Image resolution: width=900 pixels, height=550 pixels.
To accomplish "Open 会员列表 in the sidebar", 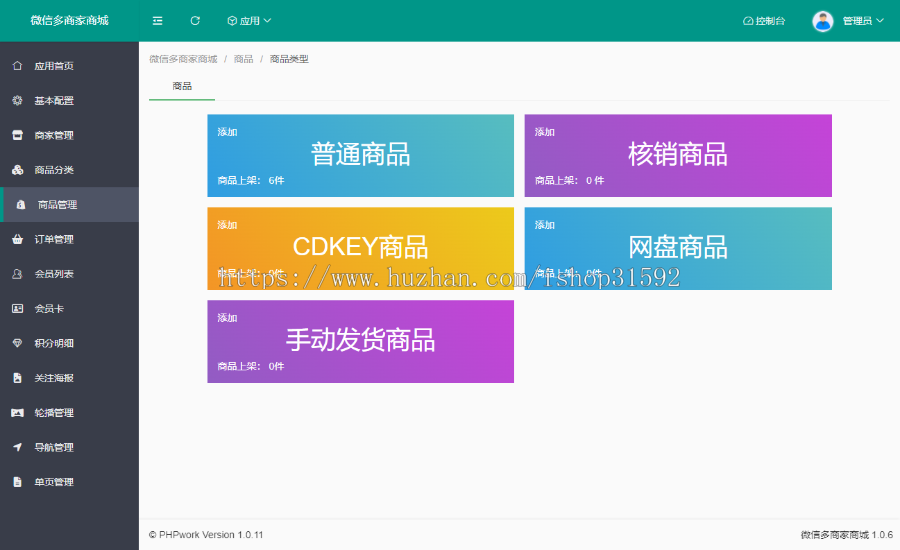I will pyautogui.click(x=54, y=274).
